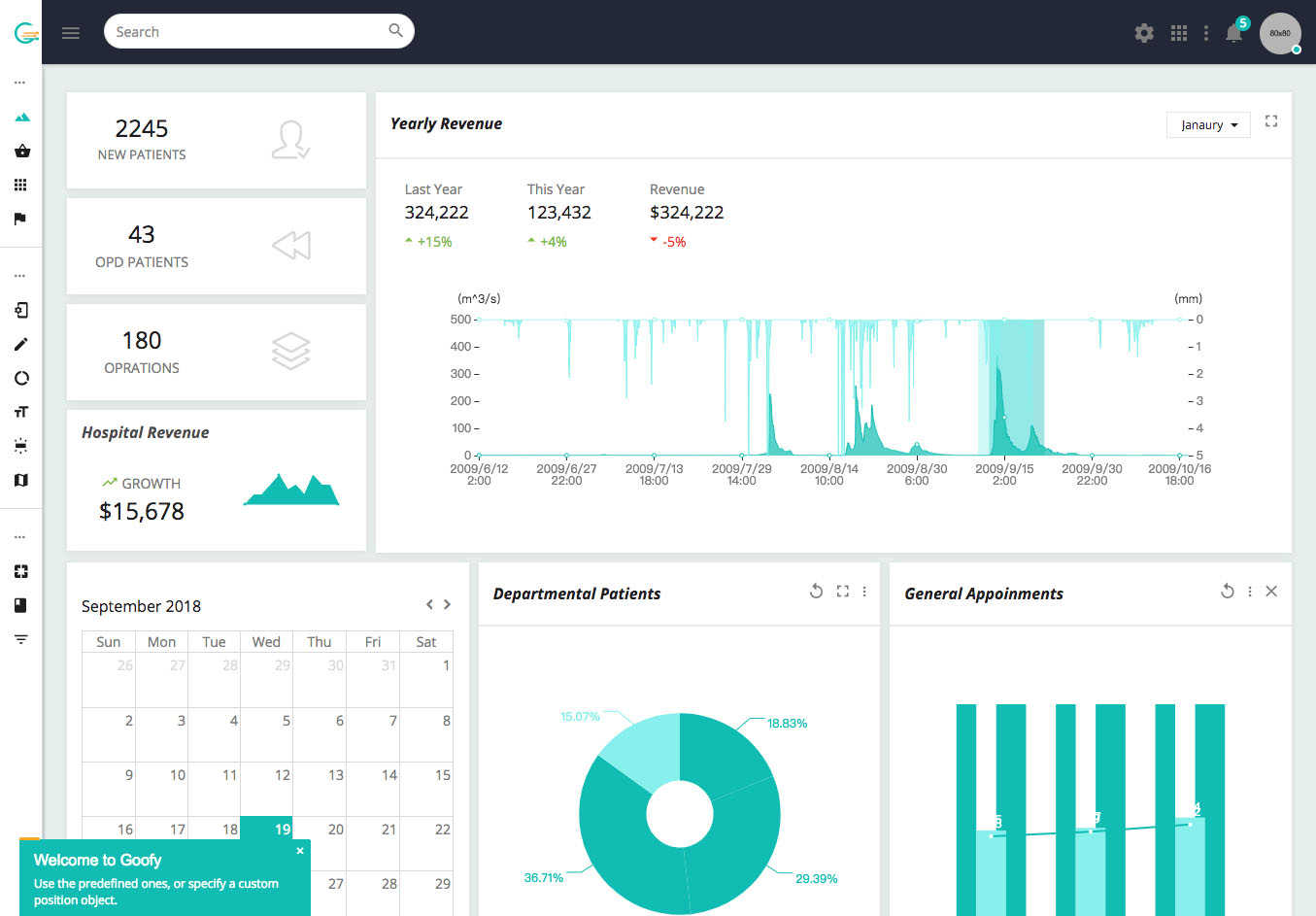Viewport: 1316px width, 916px height.
Task: Click the 36.71% pie chart slice
Action: tap(617, 835)
